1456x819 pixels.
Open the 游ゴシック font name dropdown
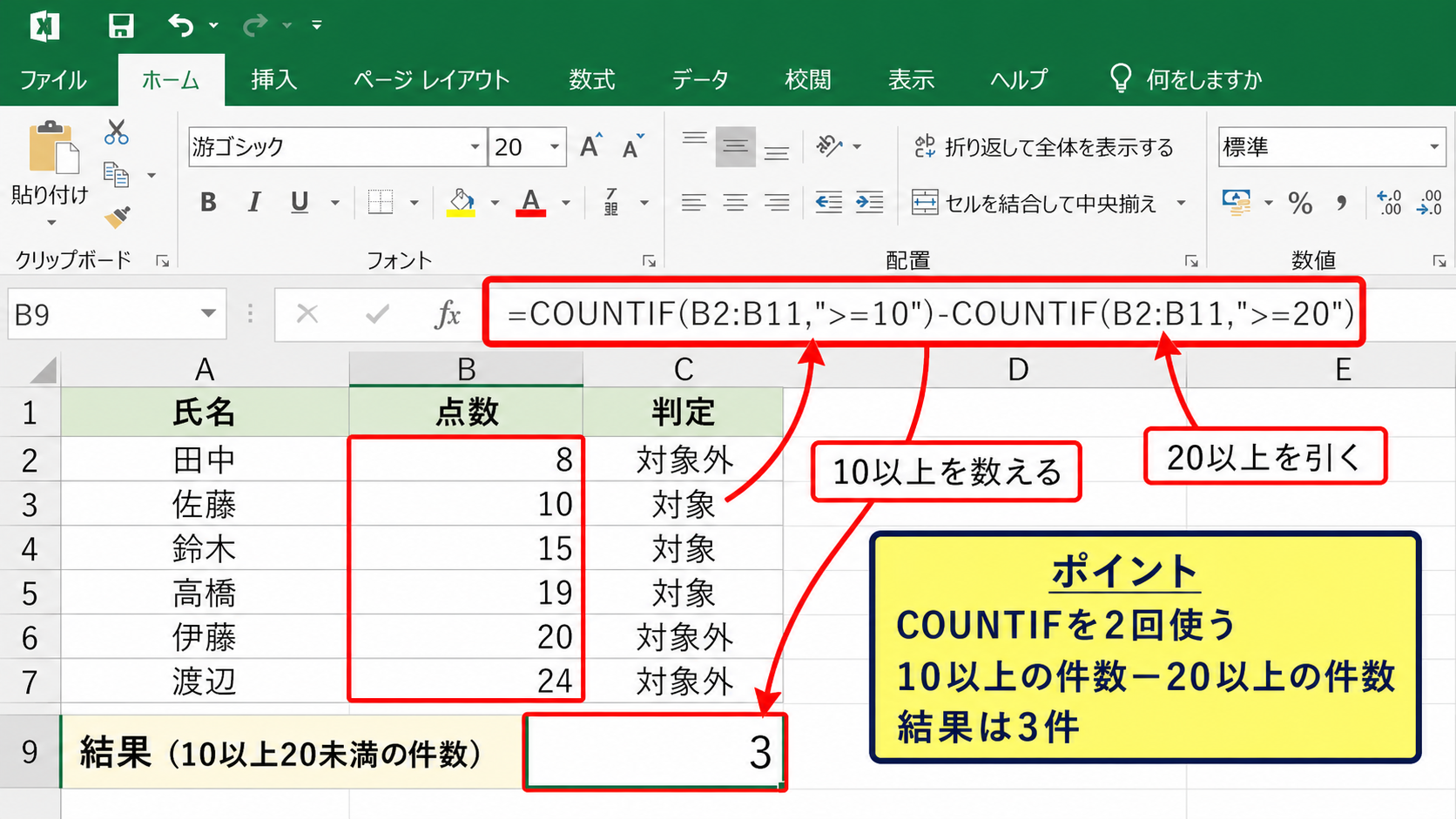475,147
